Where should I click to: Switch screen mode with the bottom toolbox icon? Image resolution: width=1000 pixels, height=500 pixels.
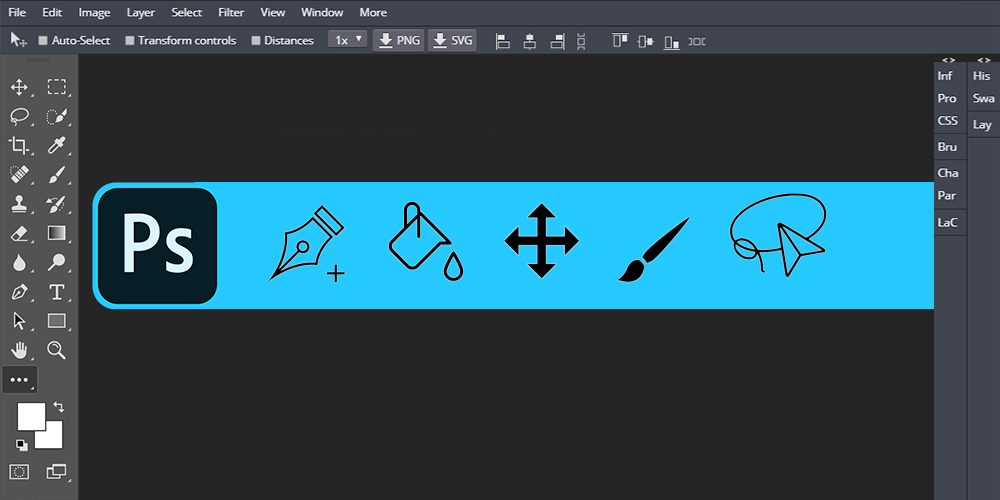point(56,472)
